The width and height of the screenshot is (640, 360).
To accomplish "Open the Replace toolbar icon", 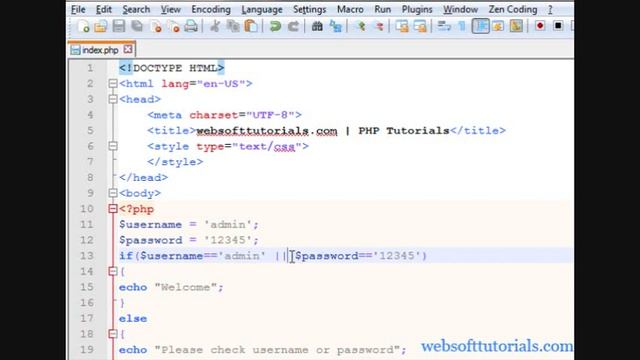I will click(336, 27).
